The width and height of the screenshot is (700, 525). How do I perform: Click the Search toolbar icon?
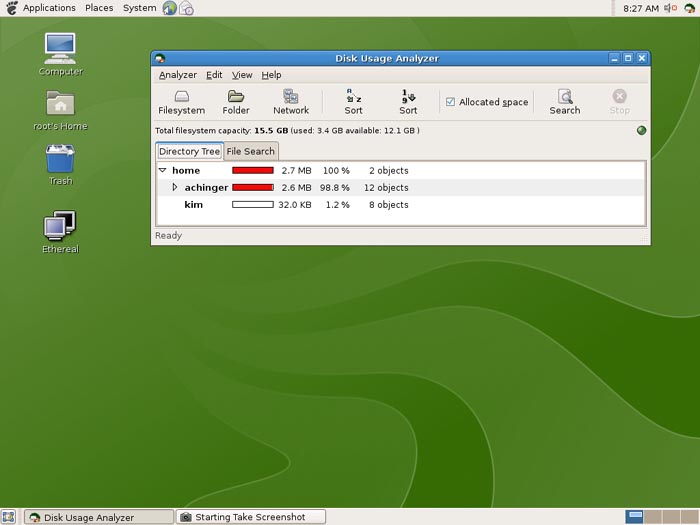coord(564,102)
